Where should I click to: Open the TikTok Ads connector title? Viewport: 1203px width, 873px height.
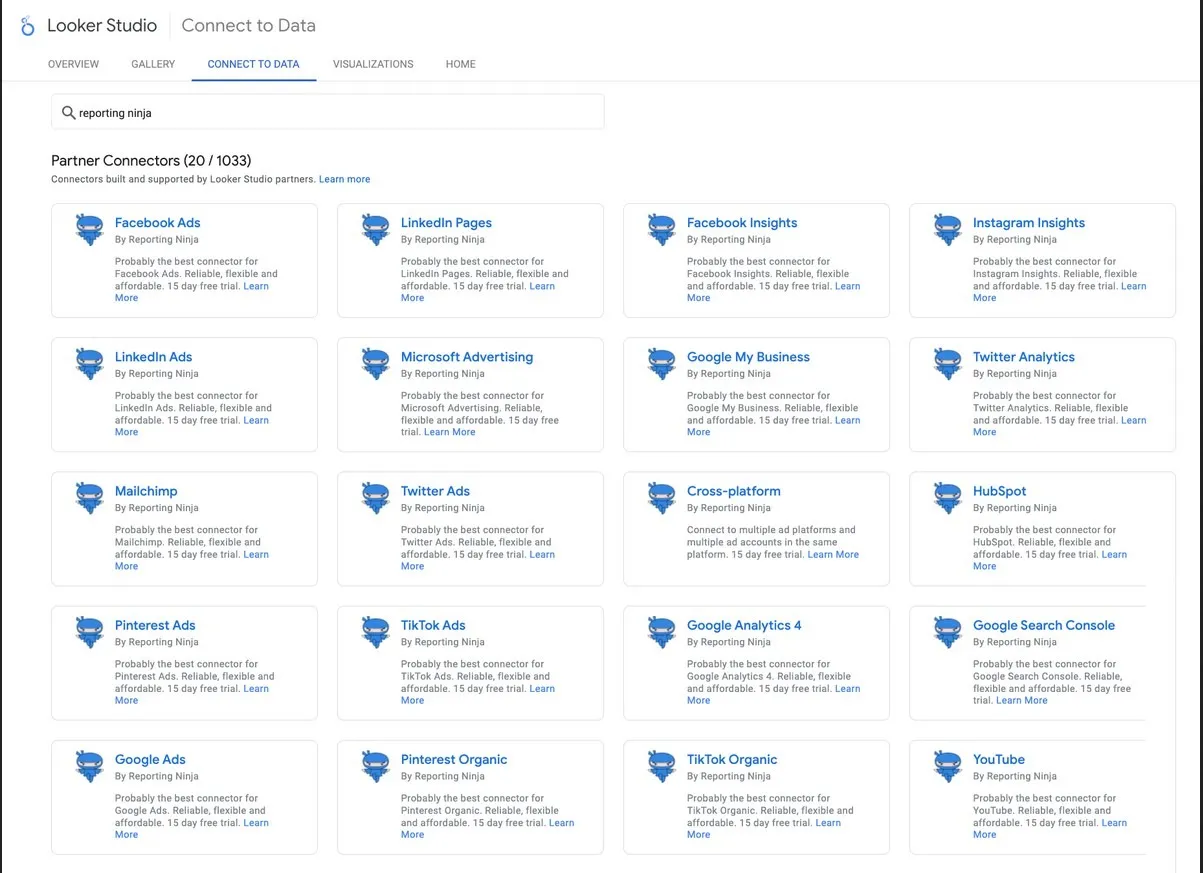[x=433, y=625]
